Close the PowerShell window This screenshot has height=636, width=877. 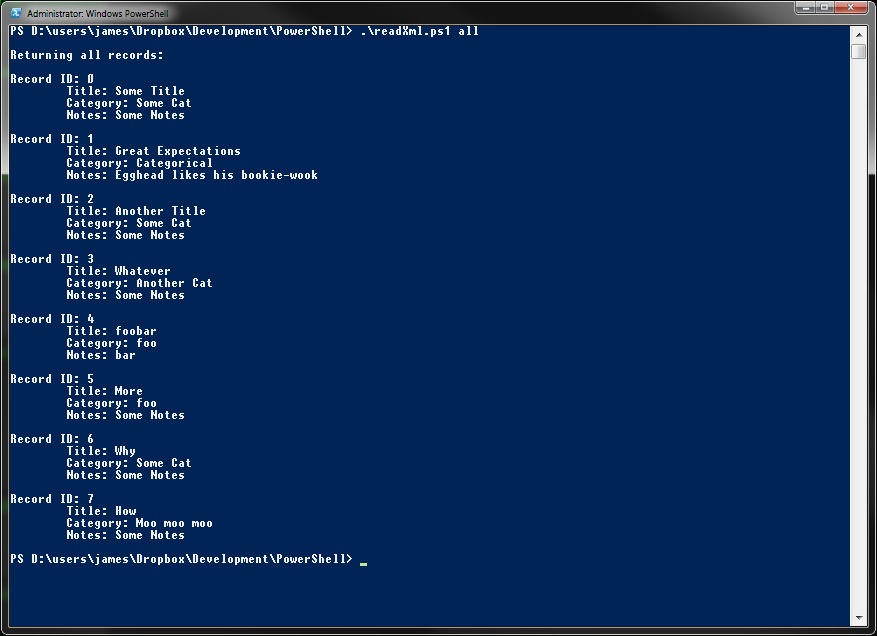tap(852, 7)
